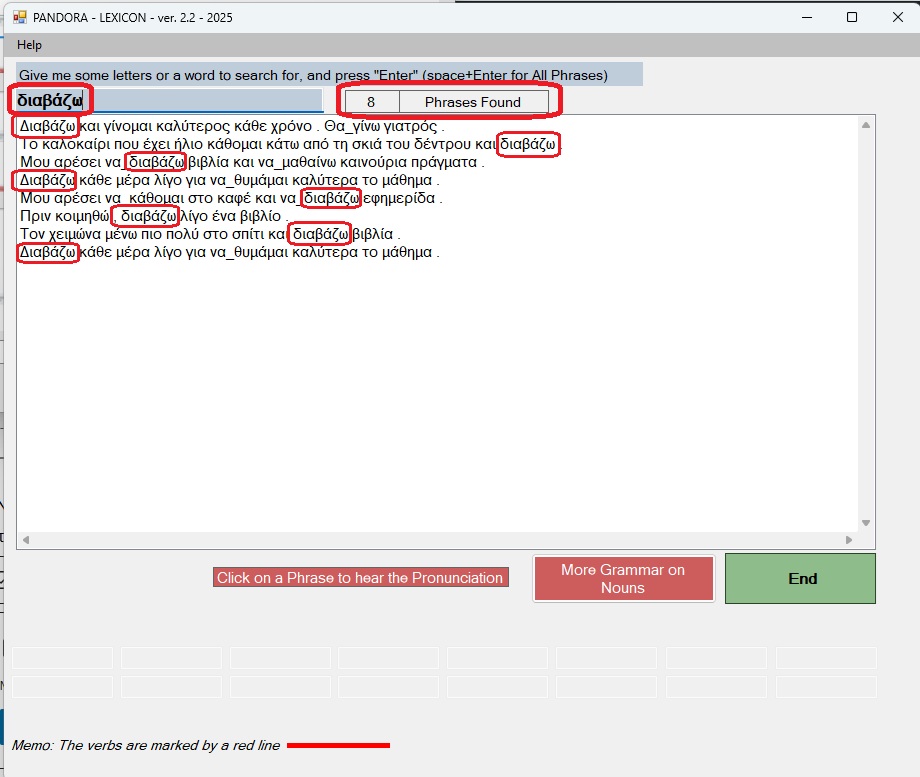Click the search field containing διαβάζω
Viewport: 920px width, 777px height.
point(168,101)
